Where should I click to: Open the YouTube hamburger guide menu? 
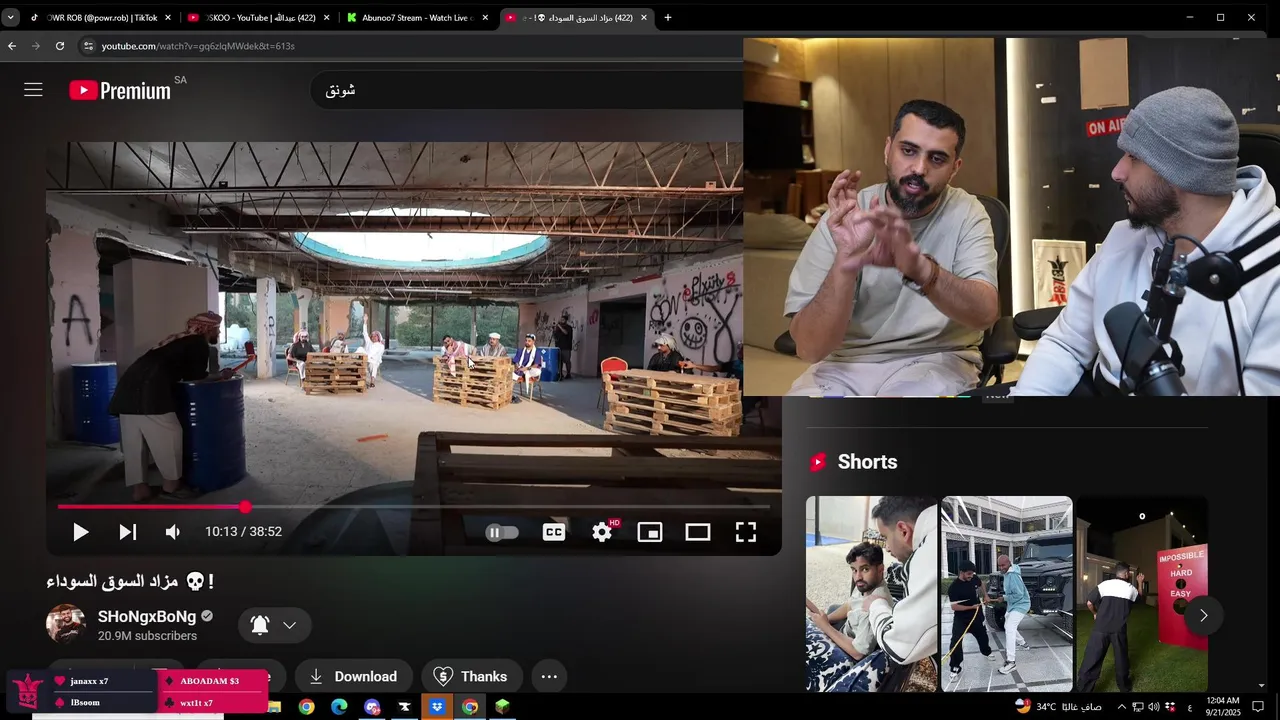coord(33,90)
